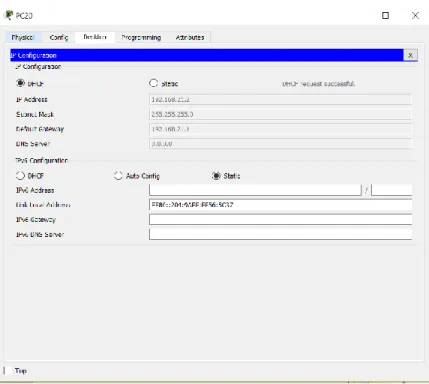Close the IP Configuration panel
This screenshot has width=429, height=384.
click(x=410, y=55)
